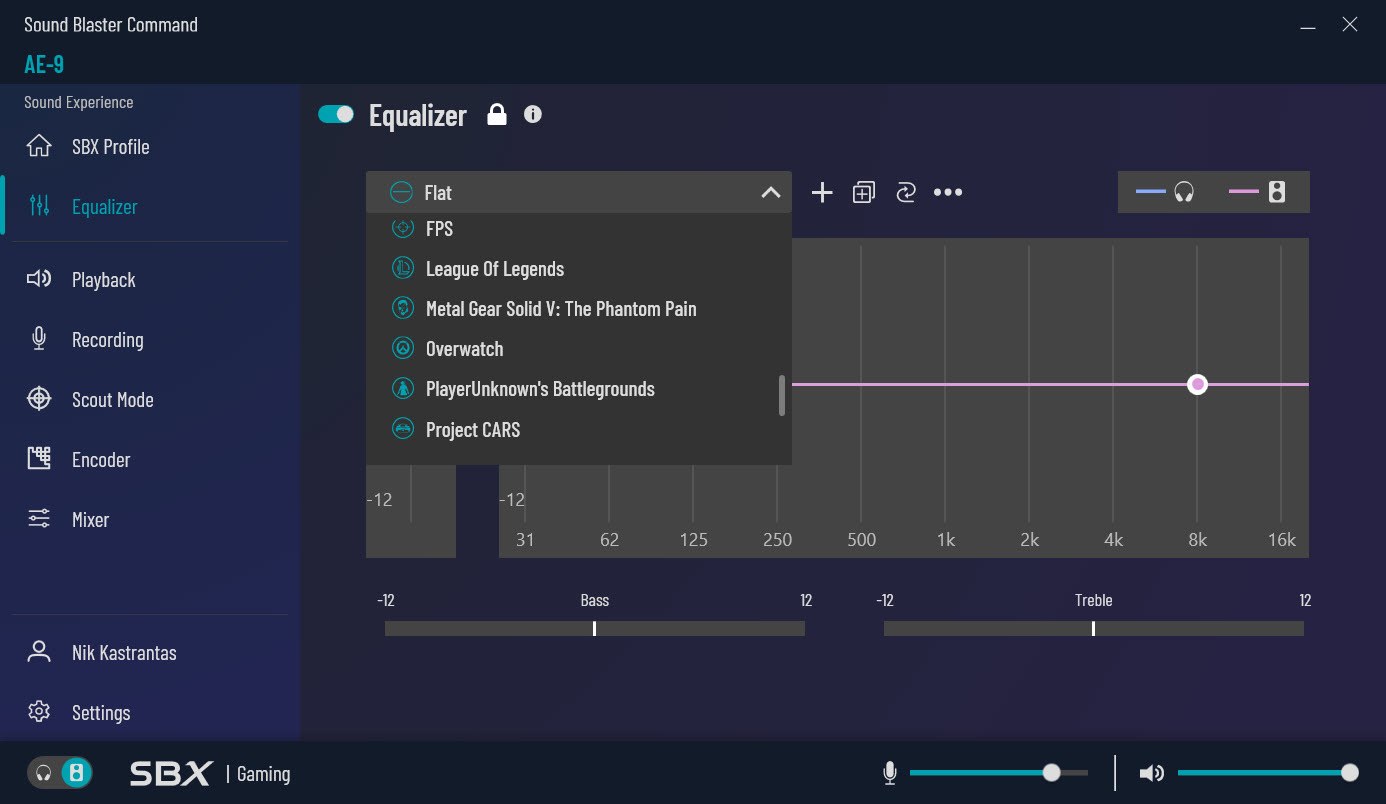Image resolution: width=1386 pixels, height=804 pixels.
Task: Click the Flat preset dropdown field
Action: point(579,192)
